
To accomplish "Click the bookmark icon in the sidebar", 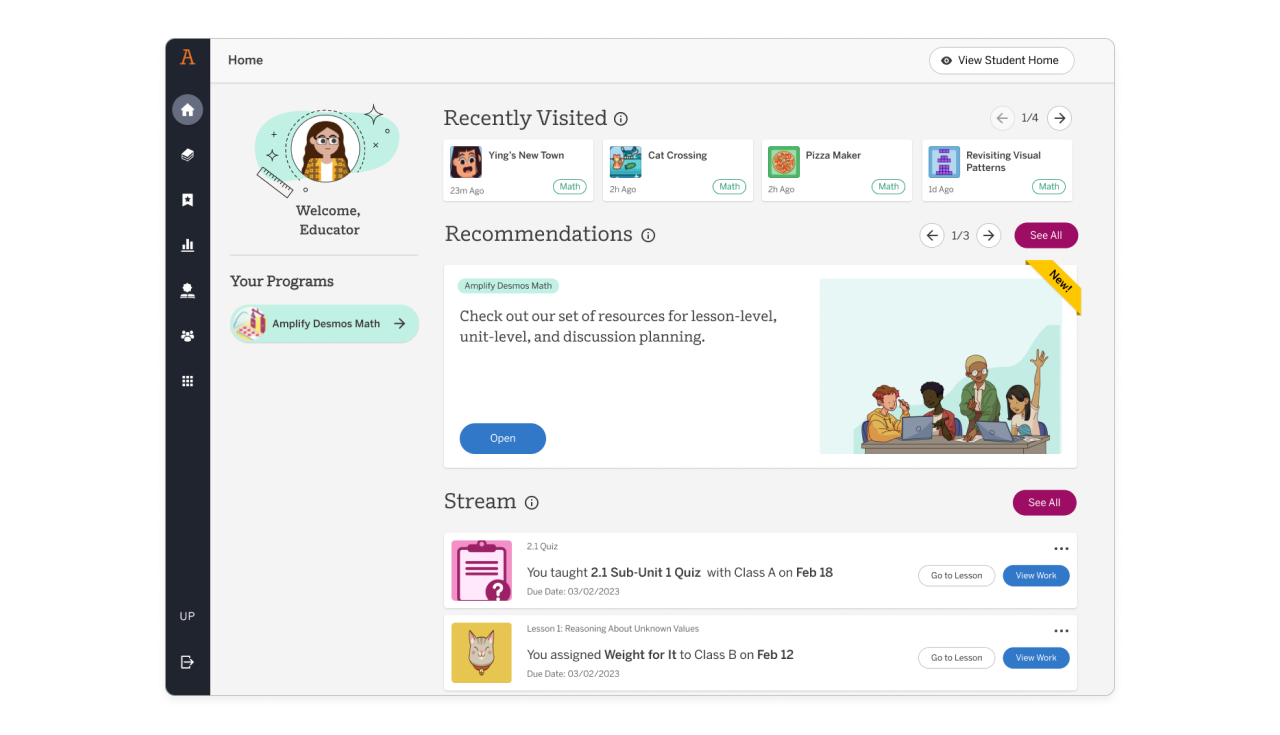I will 187,199.
